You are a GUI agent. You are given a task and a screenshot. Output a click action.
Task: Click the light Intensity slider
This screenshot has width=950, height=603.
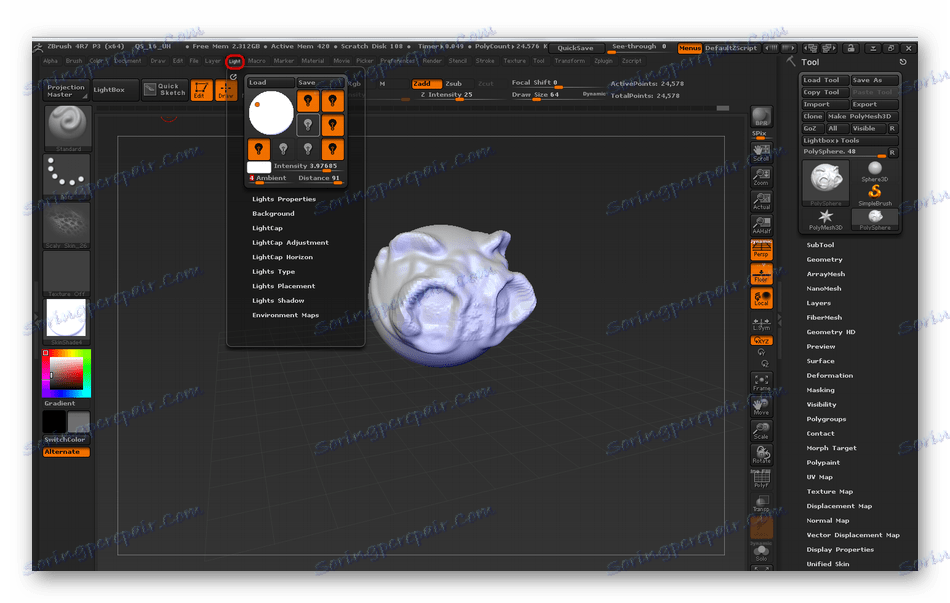[305, 166]
